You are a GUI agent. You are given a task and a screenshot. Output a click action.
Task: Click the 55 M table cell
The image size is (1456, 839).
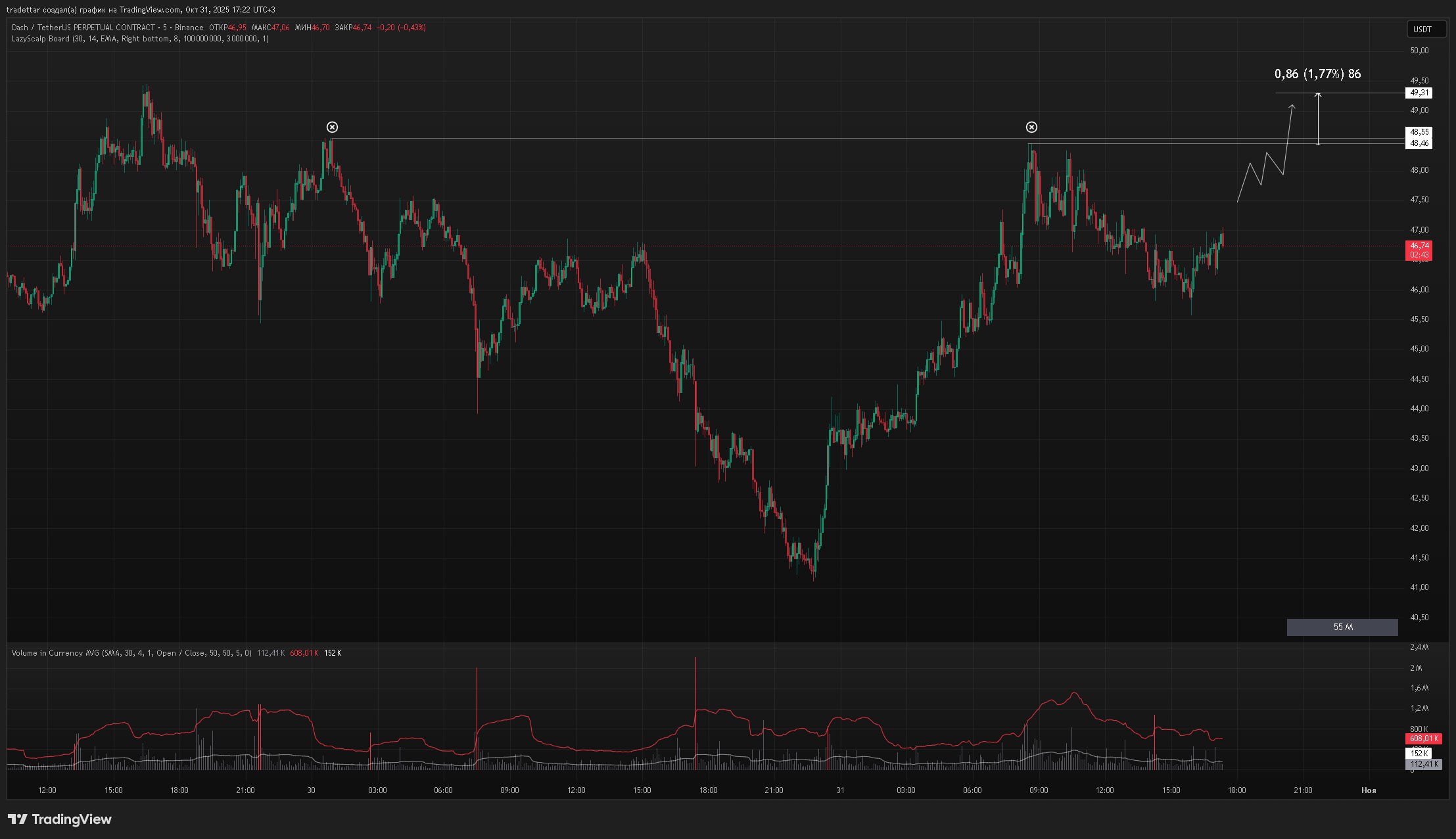pyautogui.click(x=1342, y=627)
